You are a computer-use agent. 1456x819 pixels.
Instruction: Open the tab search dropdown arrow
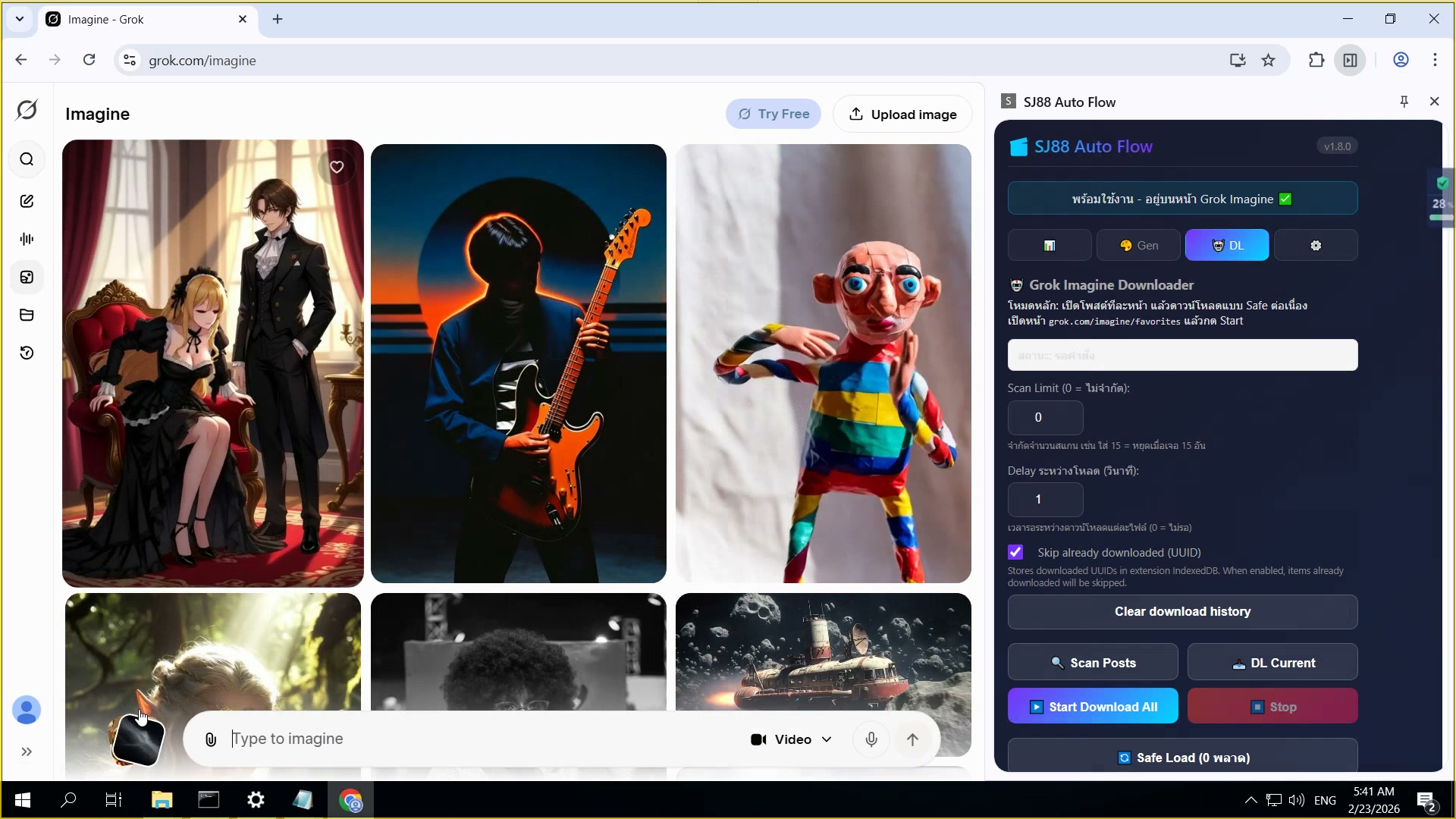20,19
